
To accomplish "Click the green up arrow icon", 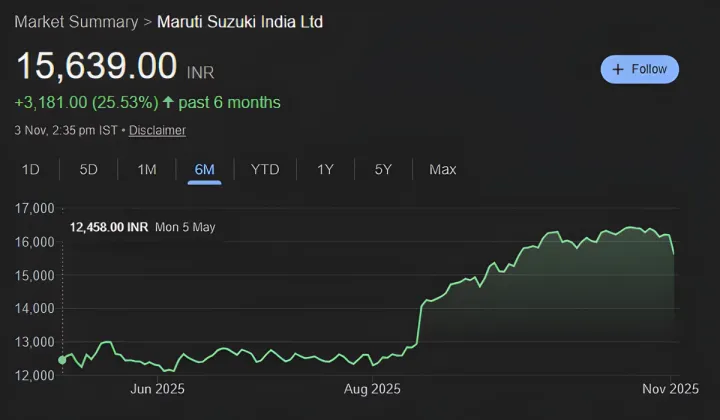I will coord(168,102).
